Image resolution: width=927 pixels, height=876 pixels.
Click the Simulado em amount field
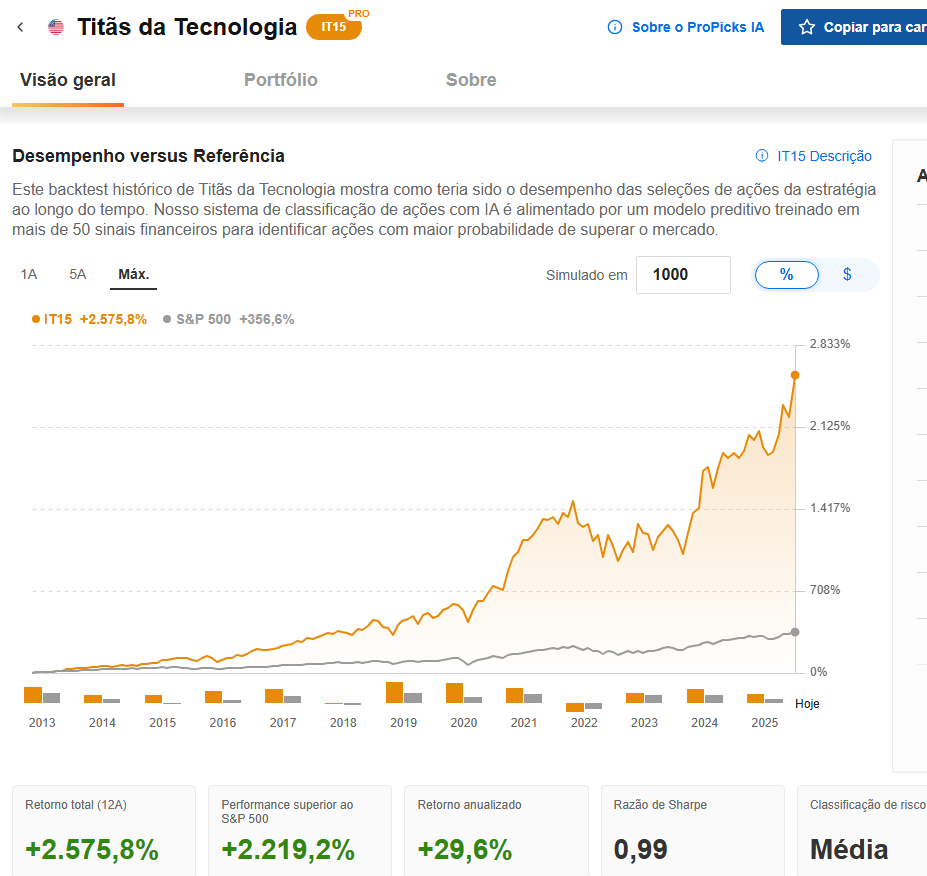click(x=683, y=274)
